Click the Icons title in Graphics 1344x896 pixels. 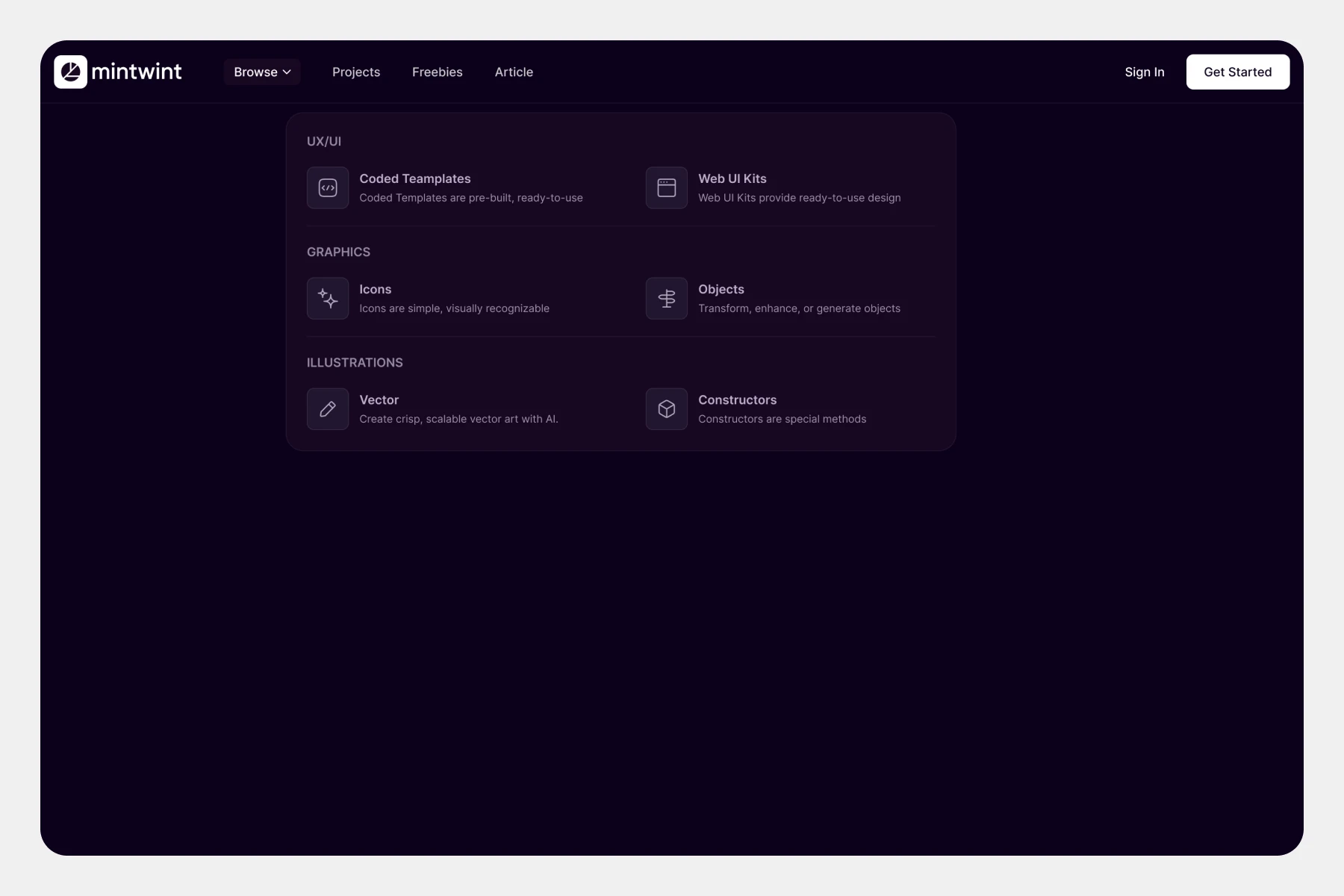(x=375, y=290)
